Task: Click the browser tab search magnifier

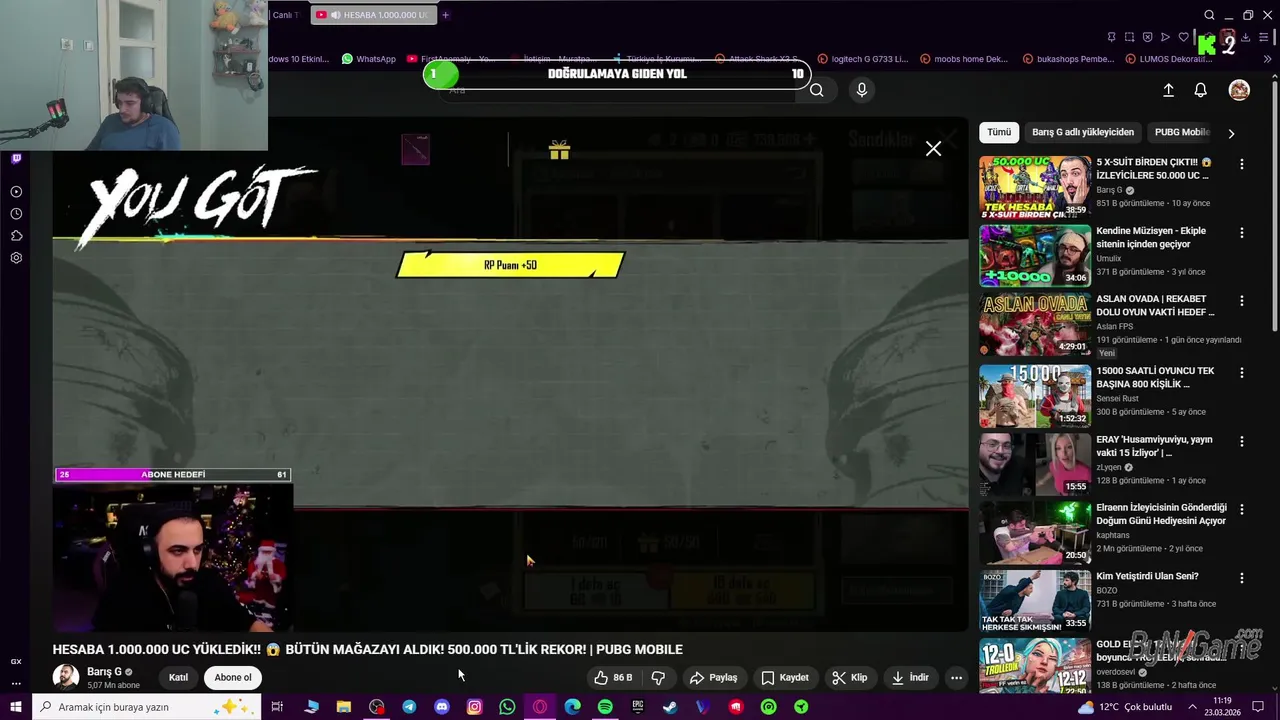Action: [x=1210, y=15]
